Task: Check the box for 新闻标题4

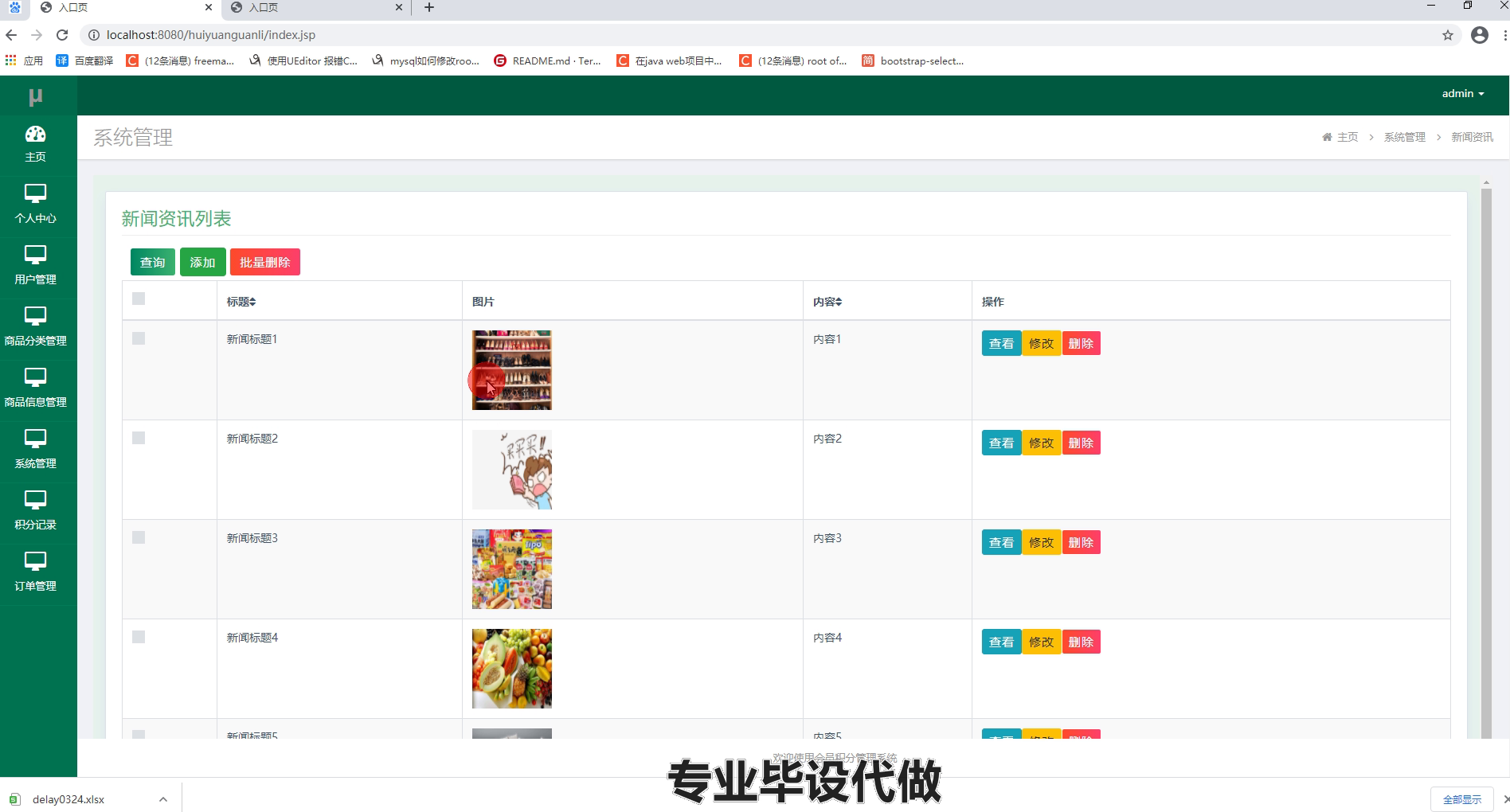Action: pos(139,637)
